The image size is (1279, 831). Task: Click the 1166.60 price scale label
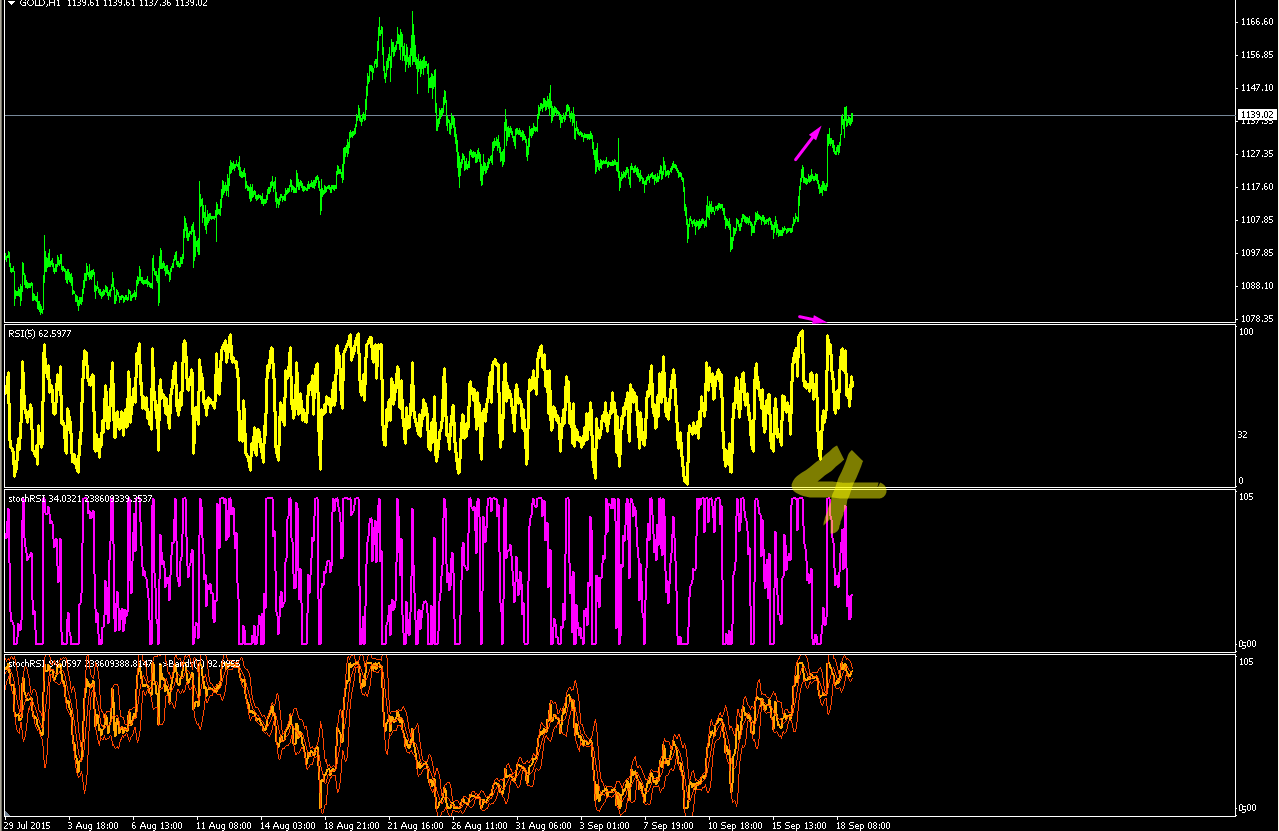[1256, 22]
